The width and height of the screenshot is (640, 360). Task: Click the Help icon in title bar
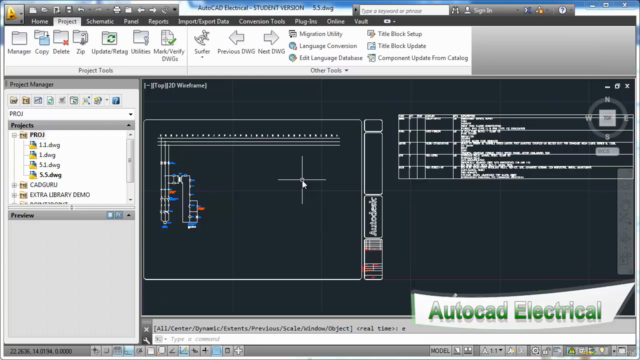click(x=562, y=10)
